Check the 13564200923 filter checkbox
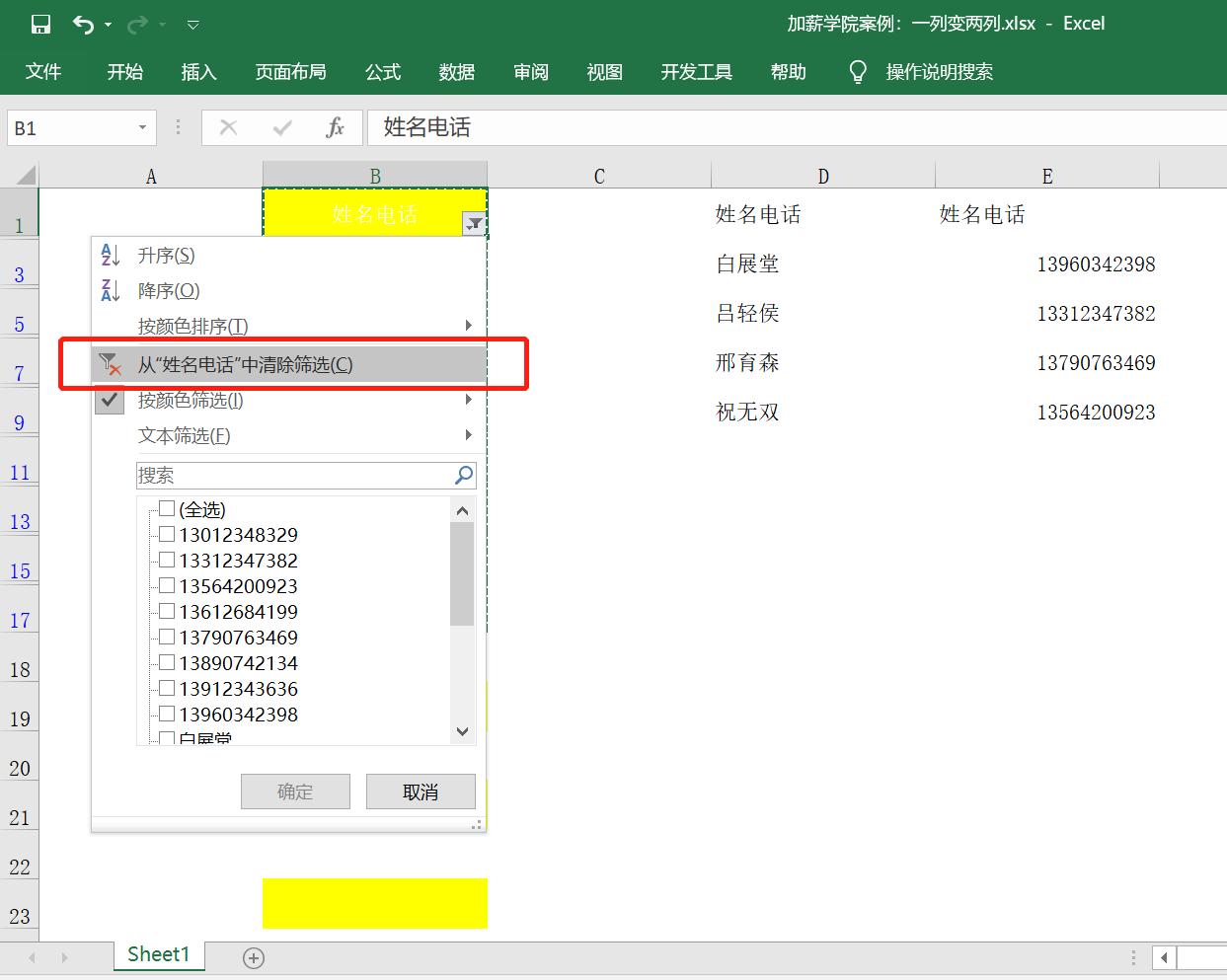1227x980 pixels. click(x=167, y=585)
